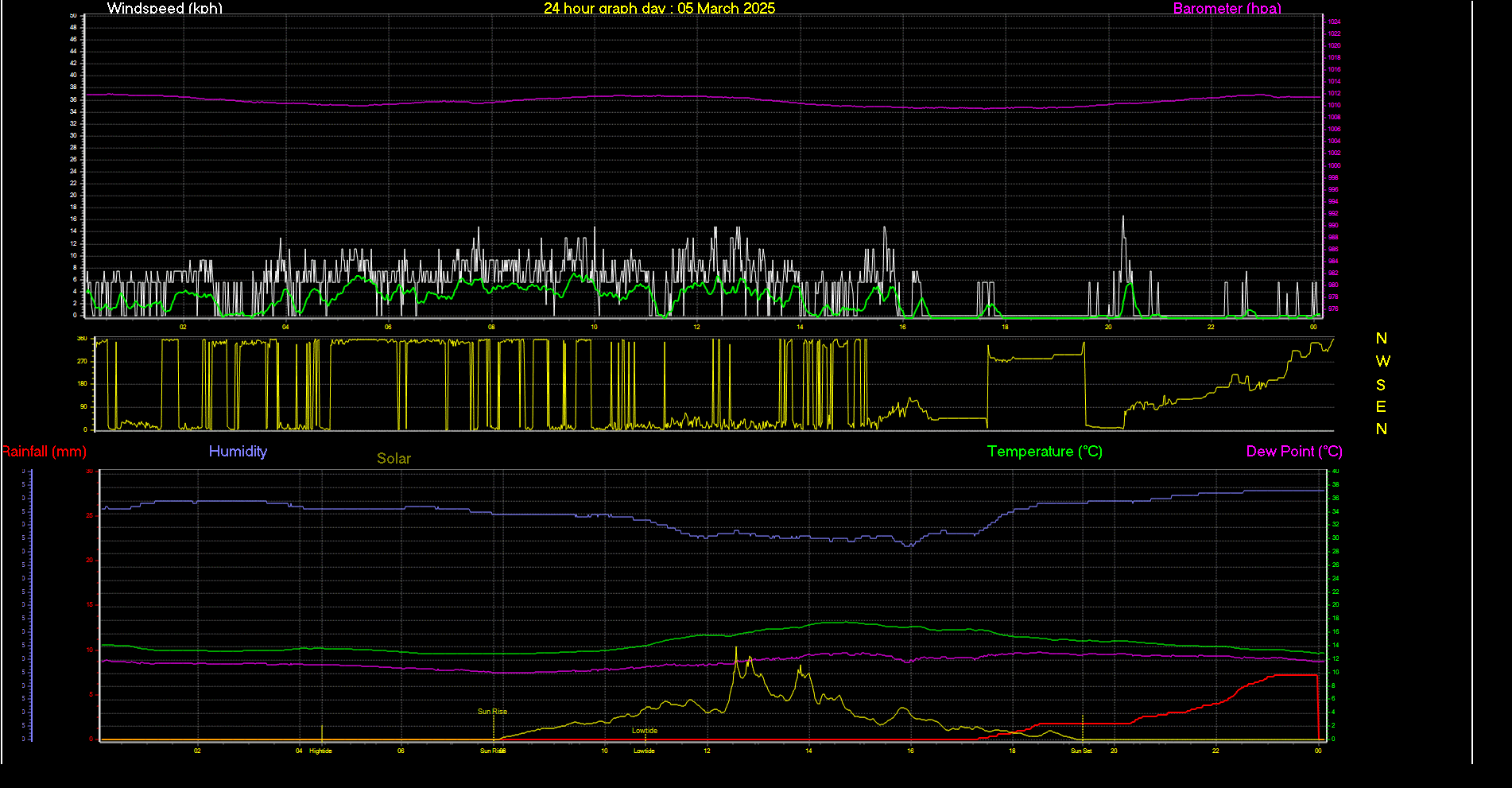Click the Windspeed (kph) chart label

165,8
